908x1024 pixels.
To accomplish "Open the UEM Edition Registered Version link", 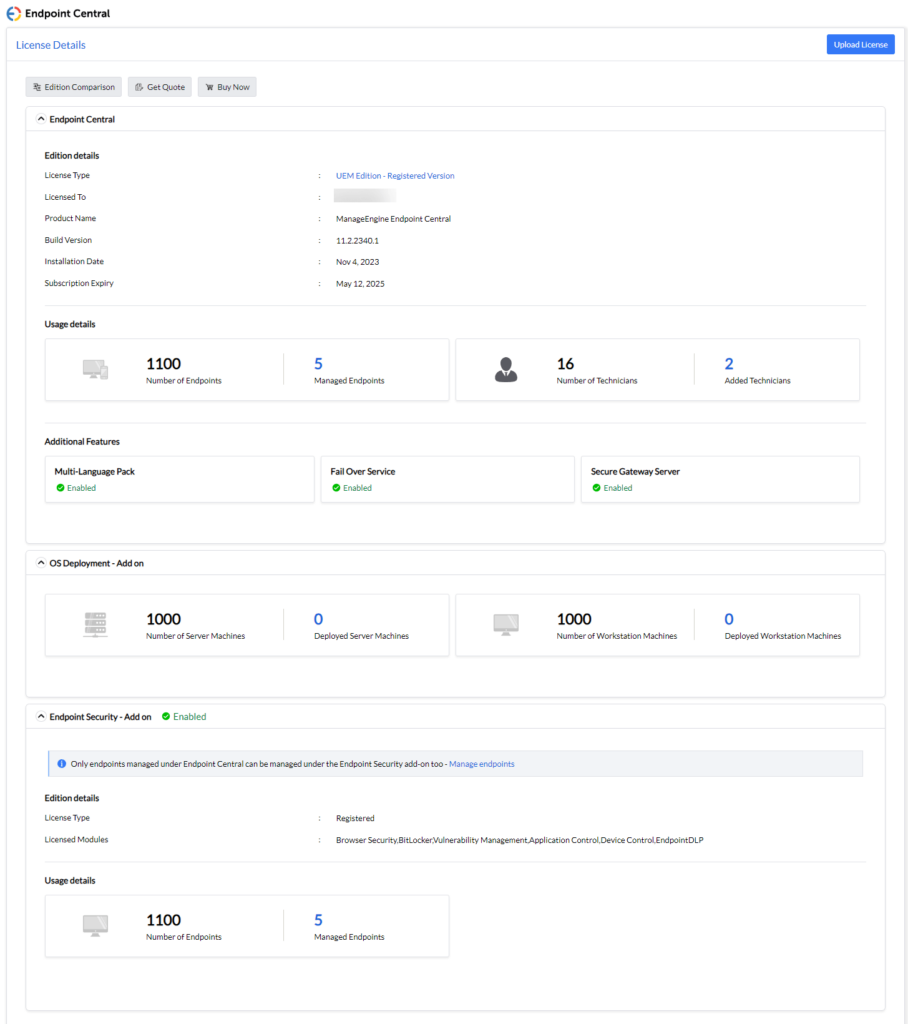I will pos(395,176).
